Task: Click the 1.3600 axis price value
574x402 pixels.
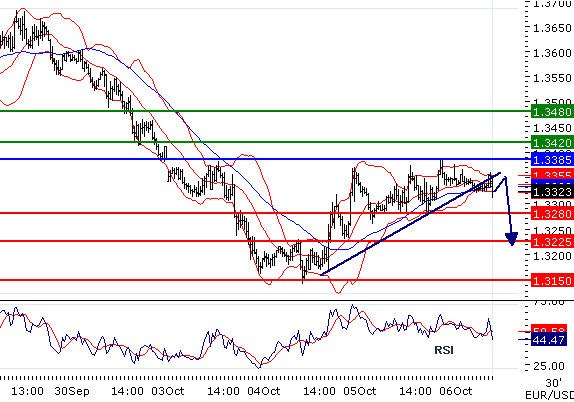Action: 552,53
